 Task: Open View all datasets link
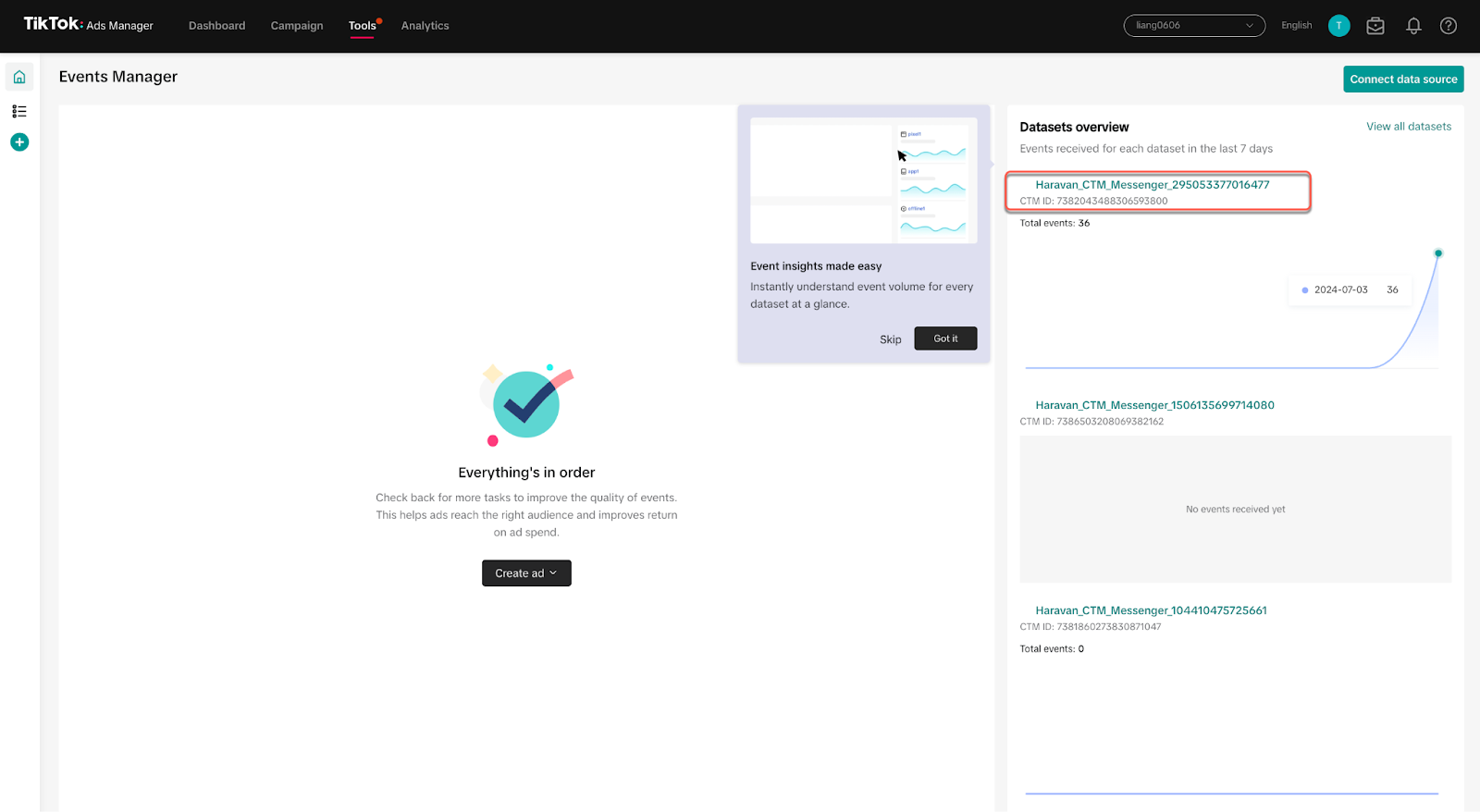pyautogui.click(x=1409, y=127)
